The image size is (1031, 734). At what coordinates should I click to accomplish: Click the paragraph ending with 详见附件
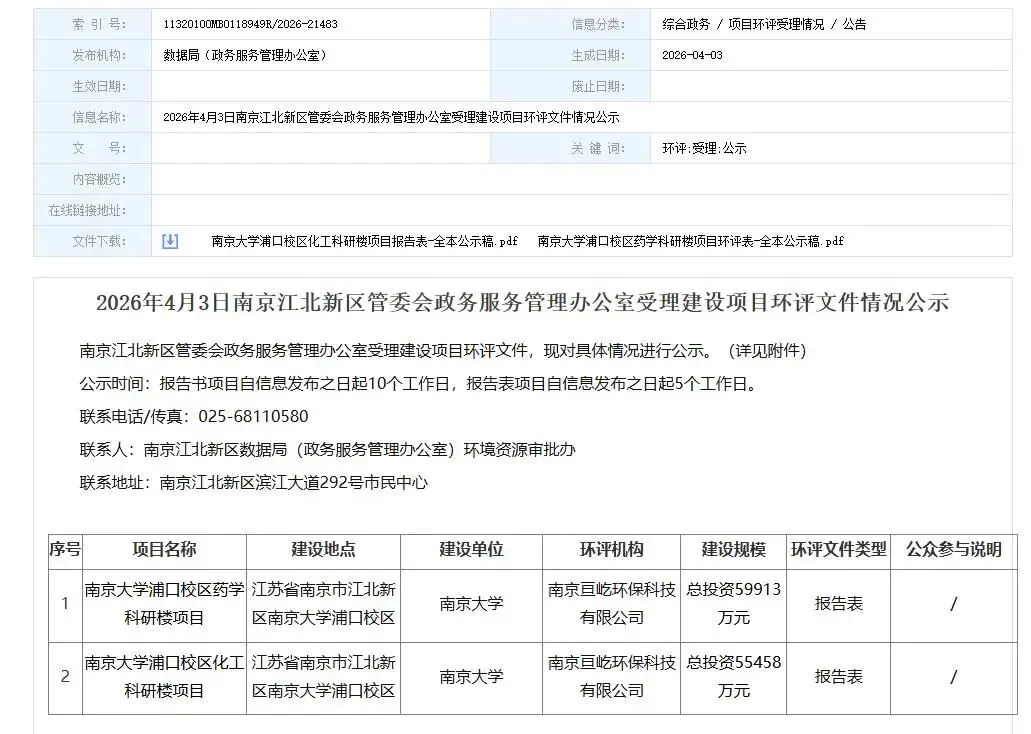pos(443,351)
